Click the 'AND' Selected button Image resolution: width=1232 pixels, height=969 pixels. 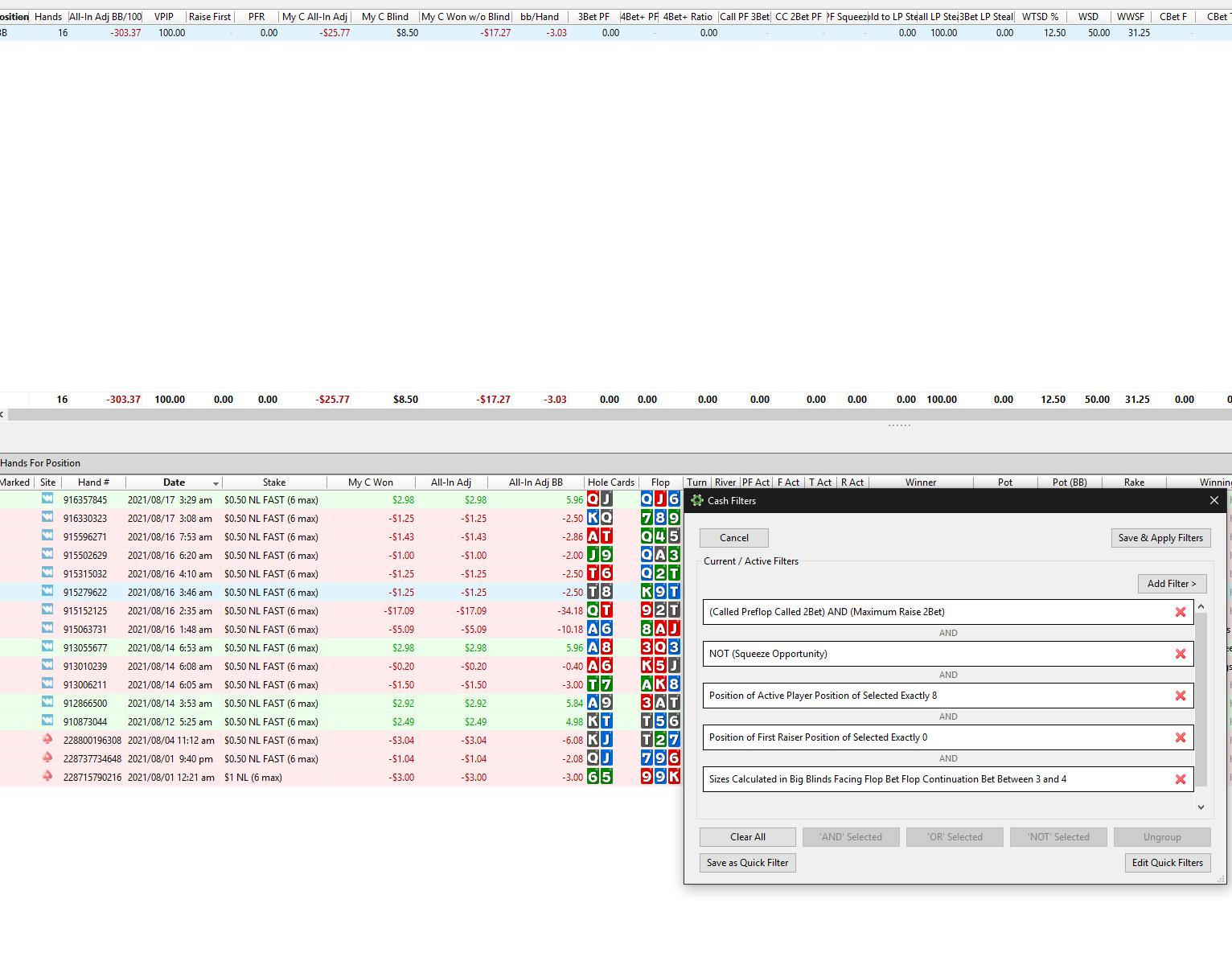(x=851, y=837)
